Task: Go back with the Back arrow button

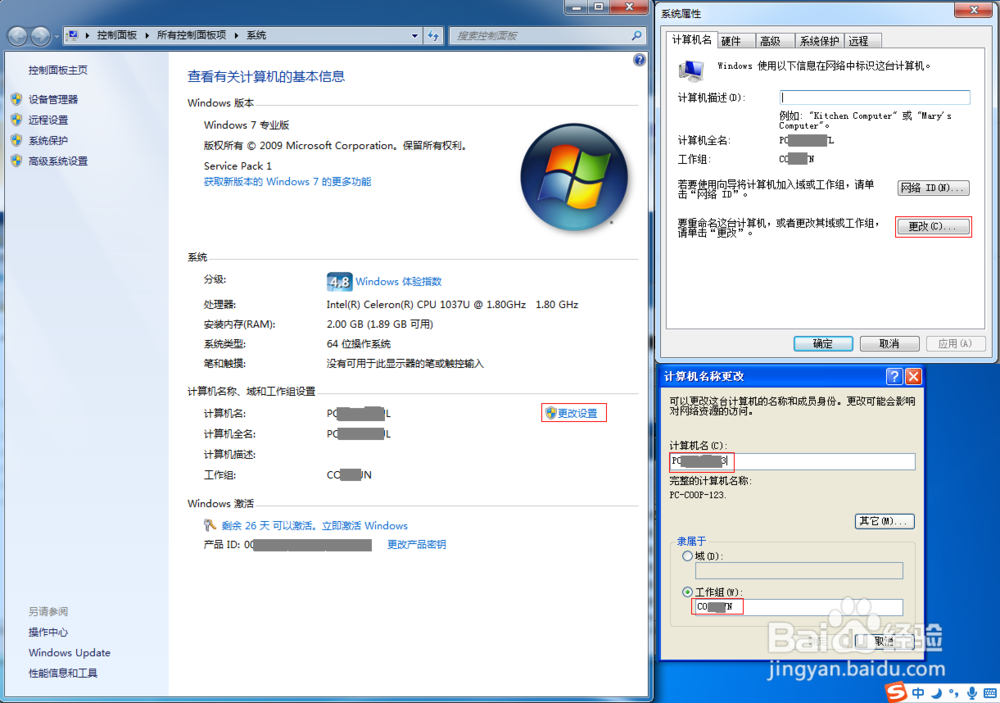Action: tap(18, 36)
